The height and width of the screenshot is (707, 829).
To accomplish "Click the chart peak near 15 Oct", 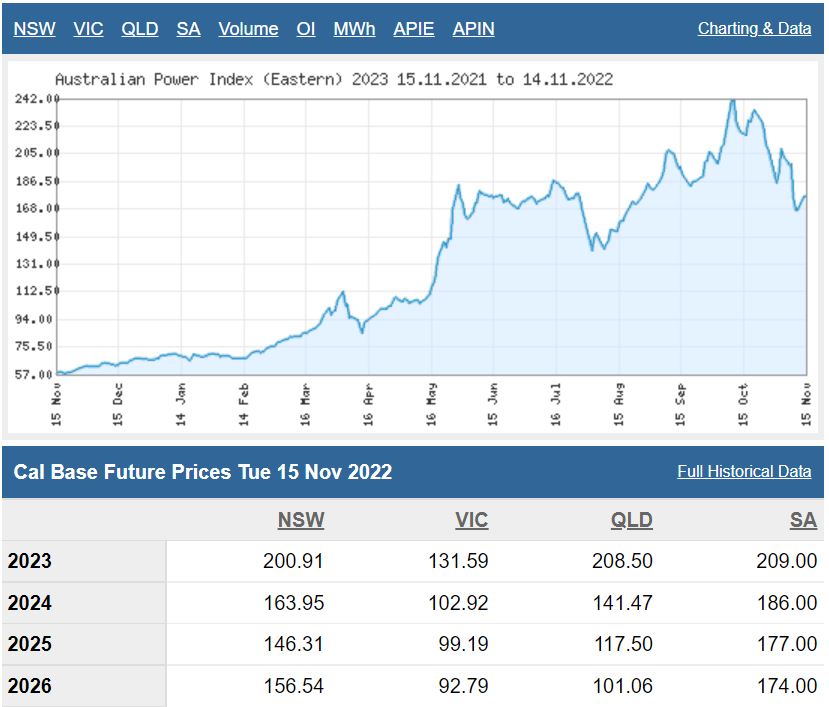I will click(733, 101).
